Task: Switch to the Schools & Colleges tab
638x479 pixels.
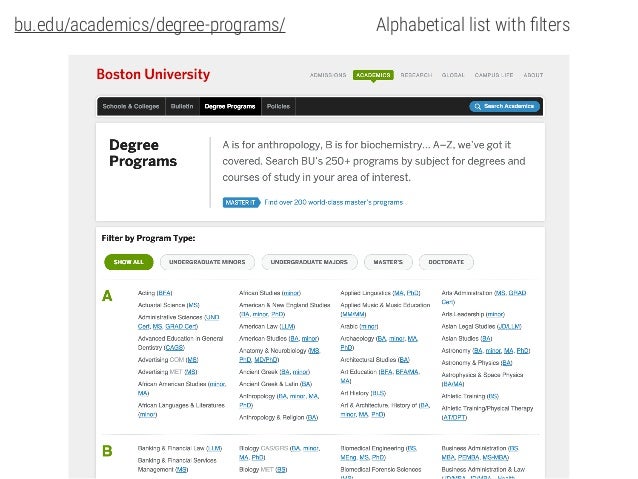Action: pyautogui.click(x=131, y=106)
